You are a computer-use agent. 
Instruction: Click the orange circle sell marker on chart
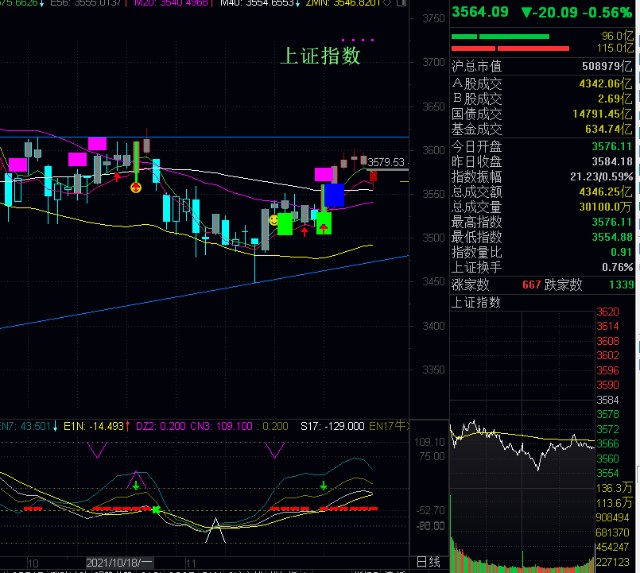[136, 188]
